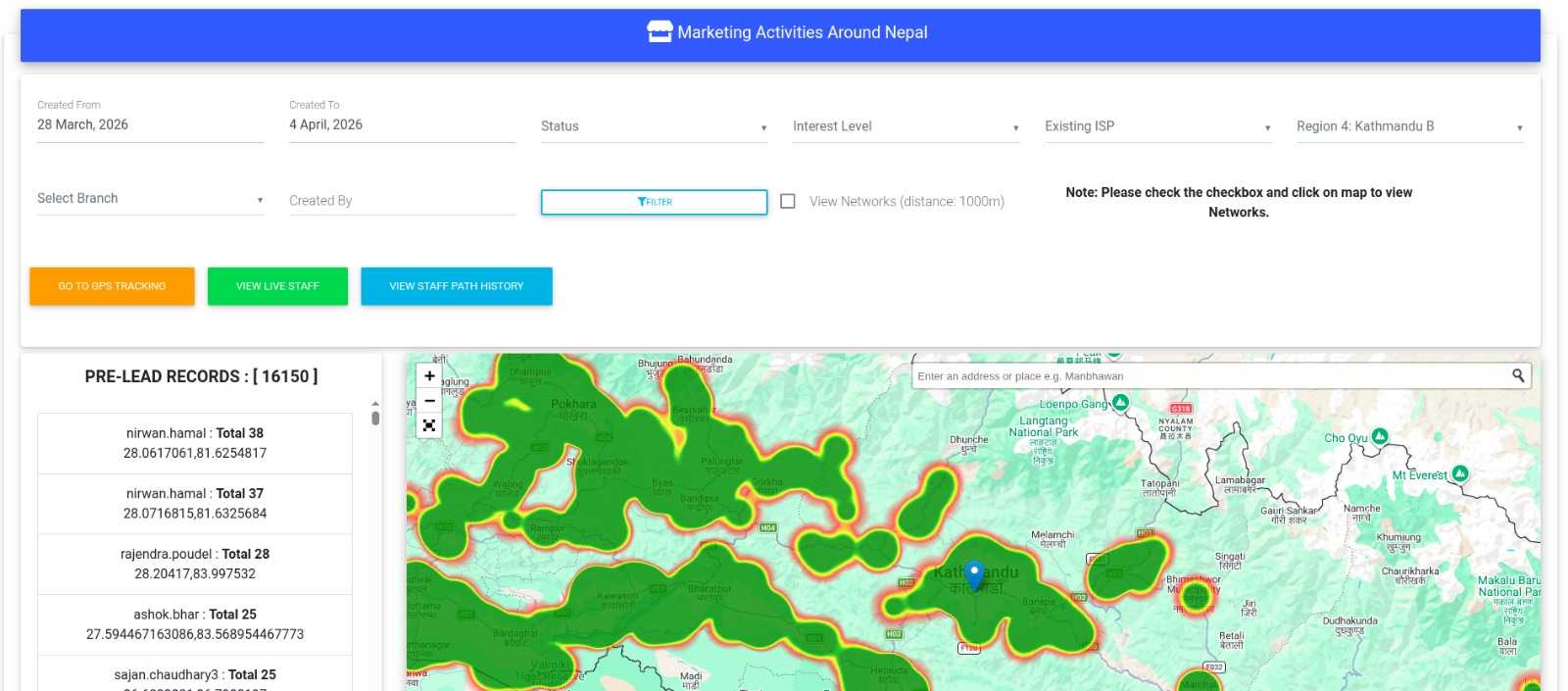Click the map search magnifier icon

pyautogui.click(x=1518, y=375)
